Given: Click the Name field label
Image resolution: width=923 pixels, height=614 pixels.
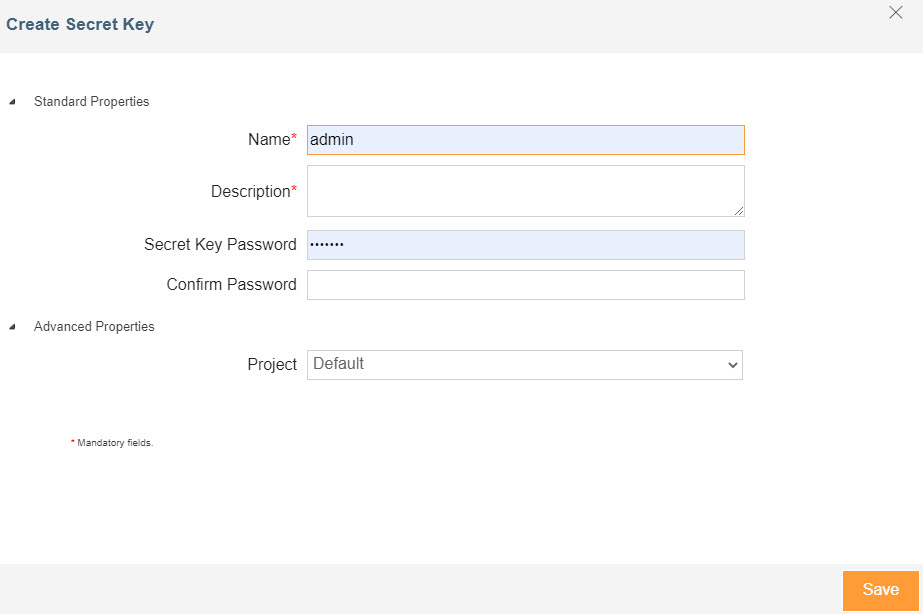Looking at the screenshot, I should tap(268, 140).
